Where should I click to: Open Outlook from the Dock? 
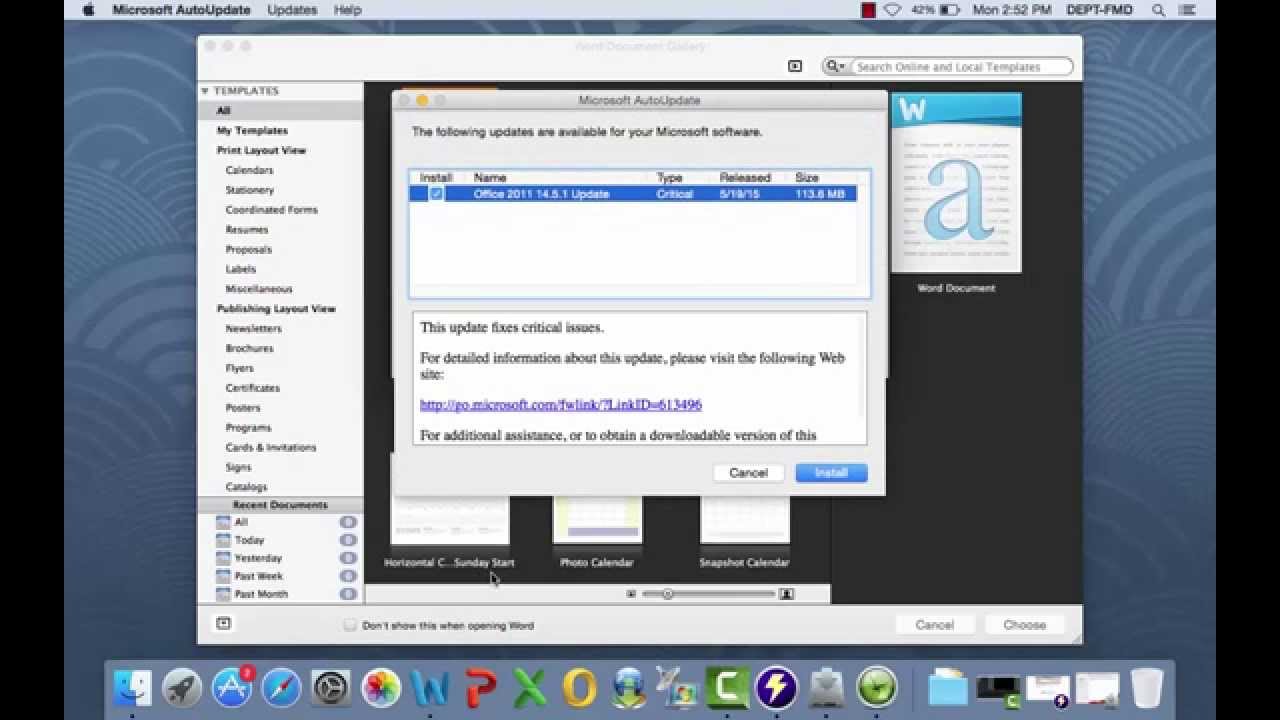point(579,687)
